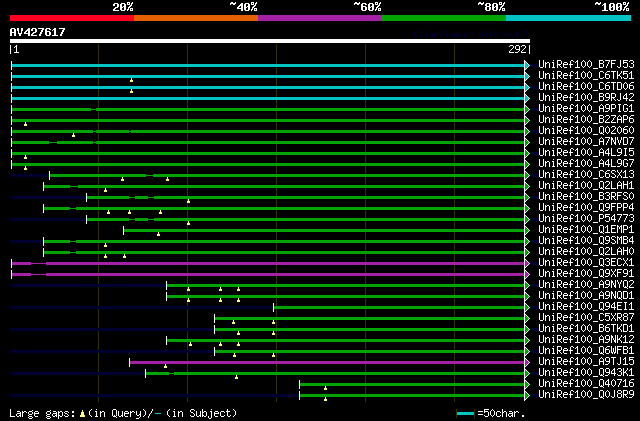Image resolution: width=640 pixels, height=421 pixels.
Task: Click the yellow gap marker under the UniRef100_Q9SMB4 bar
Action: [105, 245]
